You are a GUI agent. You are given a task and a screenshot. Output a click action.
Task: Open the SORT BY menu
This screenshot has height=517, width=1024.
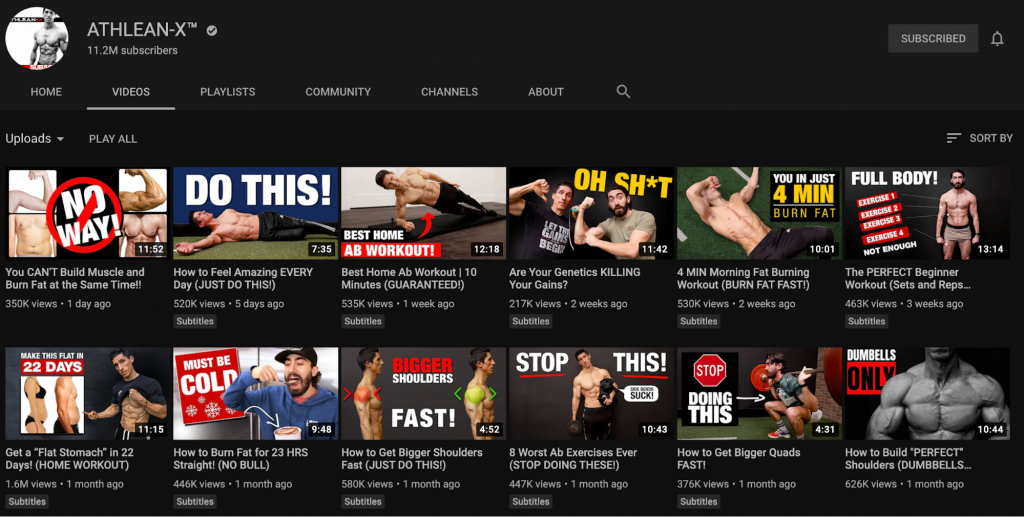pos(980,138)
